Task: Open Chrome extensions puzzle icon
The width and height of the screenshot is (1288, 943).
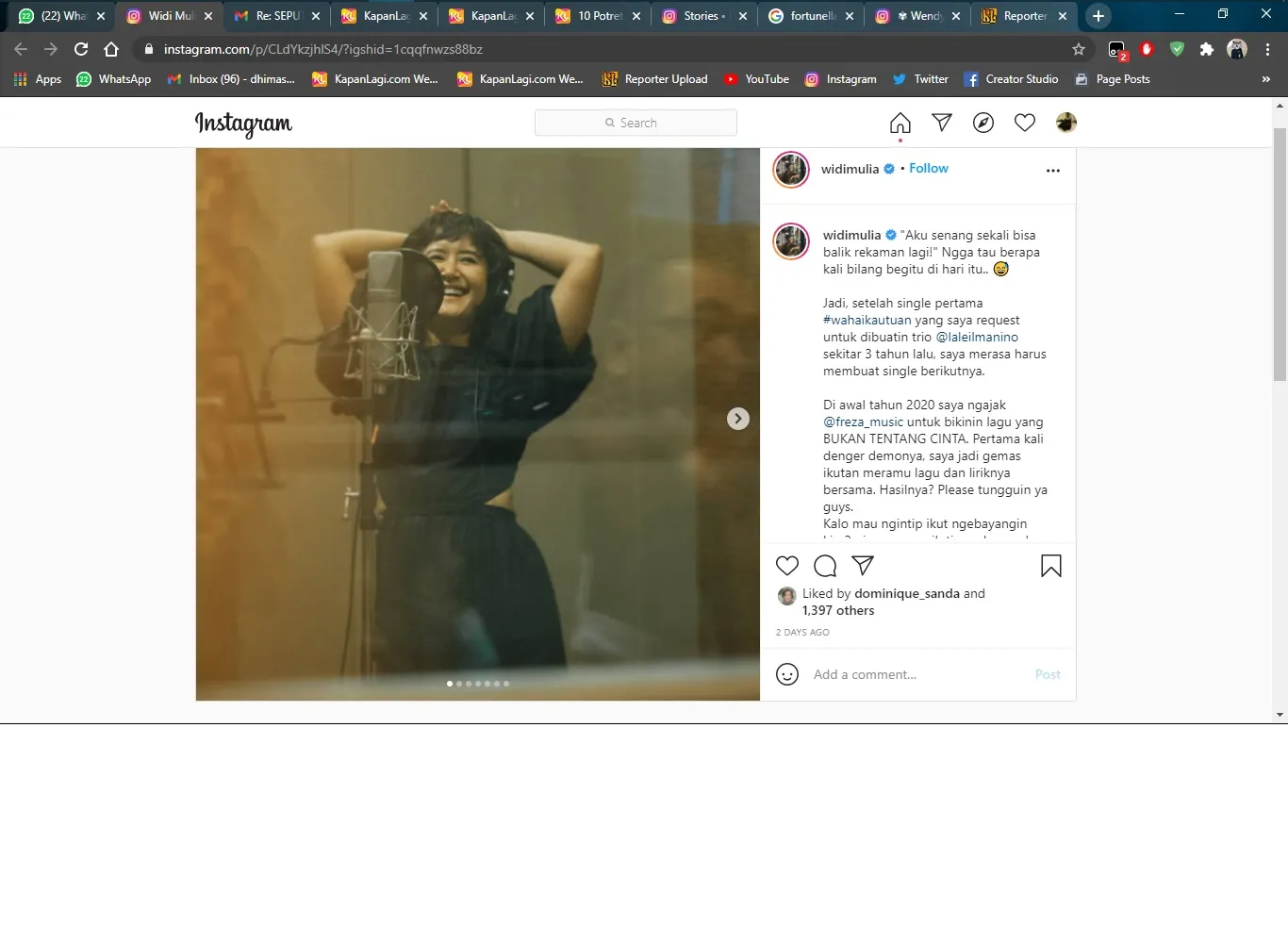Action: 1206,49
